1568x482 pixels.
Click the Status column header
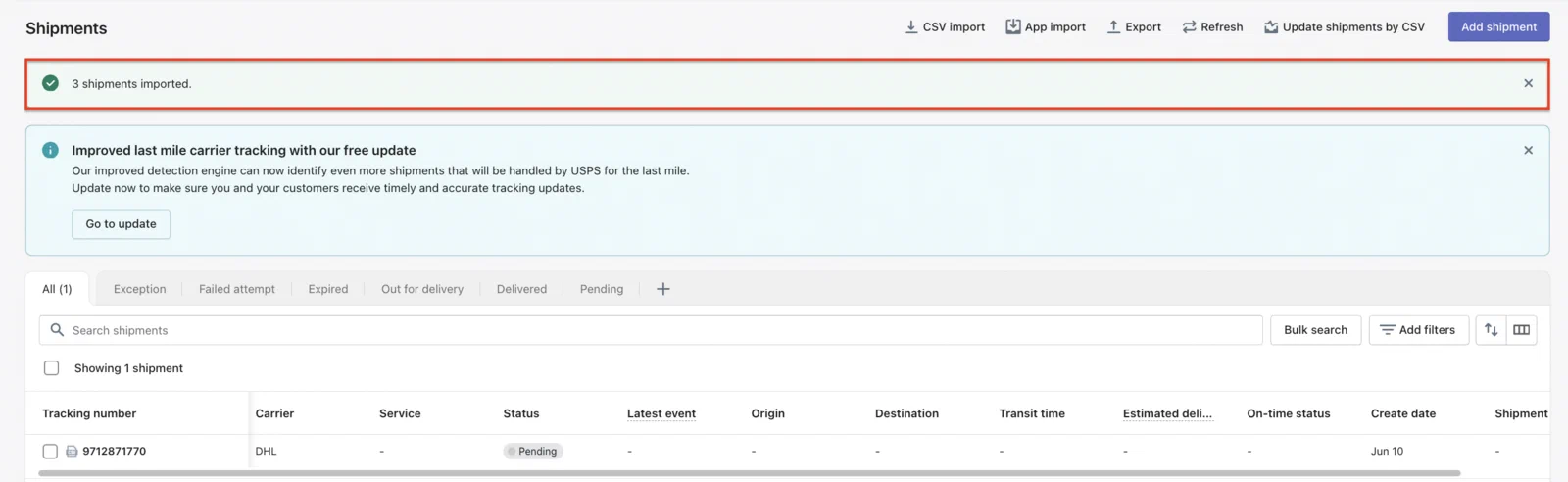point(521,413)
